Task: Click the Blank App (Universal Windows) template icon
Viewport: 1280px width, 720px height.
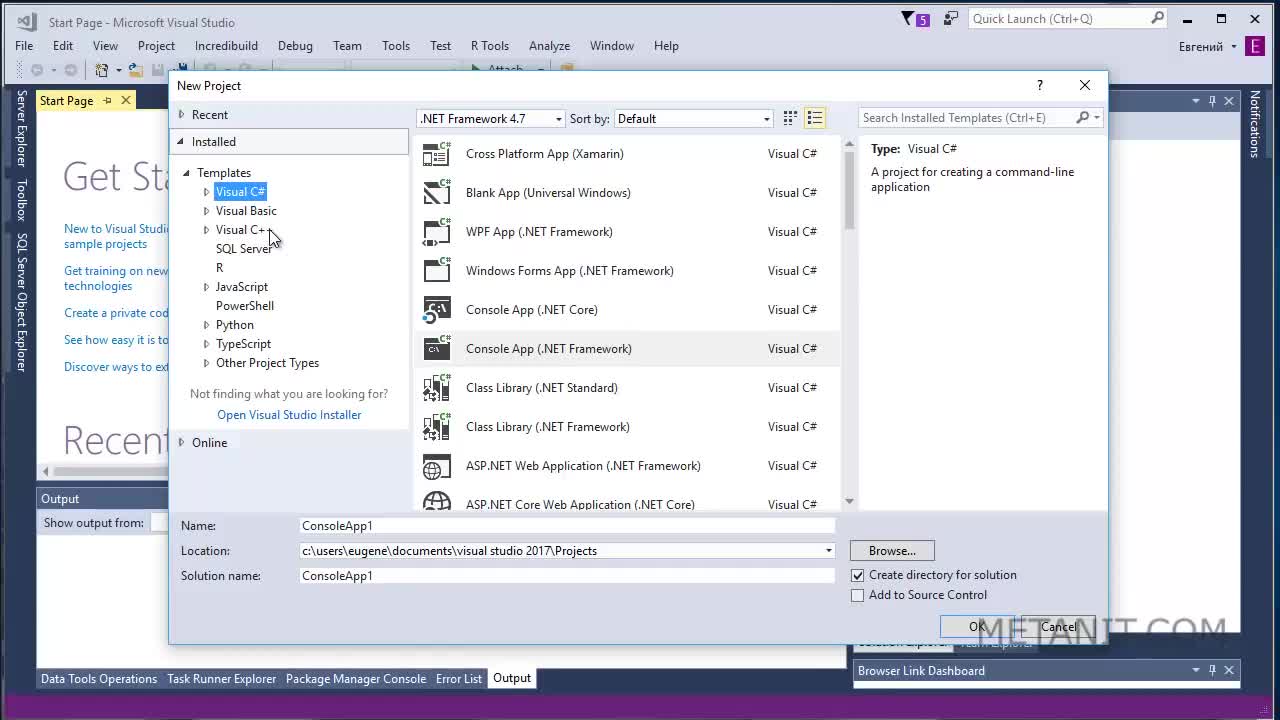Action: (437, 193)
